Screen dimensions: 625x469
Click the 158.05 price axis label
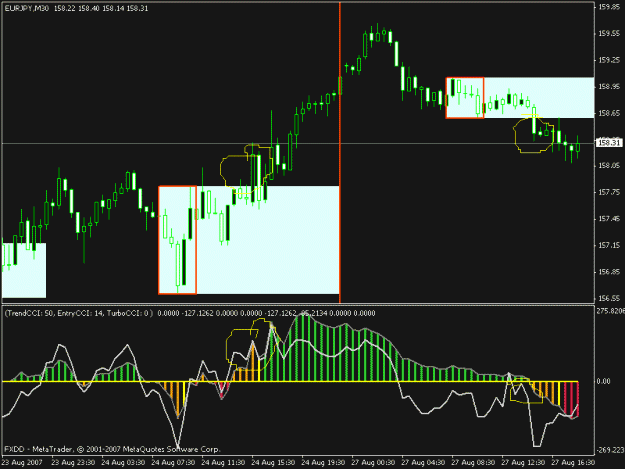point(608,166)
